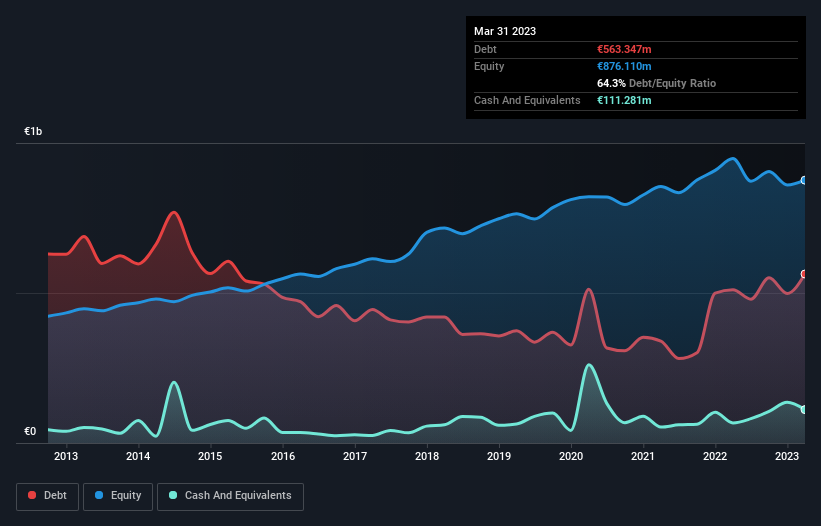Image resolution: width=821 pixels, height=526 pixels.
Task: Click the Mar 31 2023 tooltip date
Action: tap(505, 31)
